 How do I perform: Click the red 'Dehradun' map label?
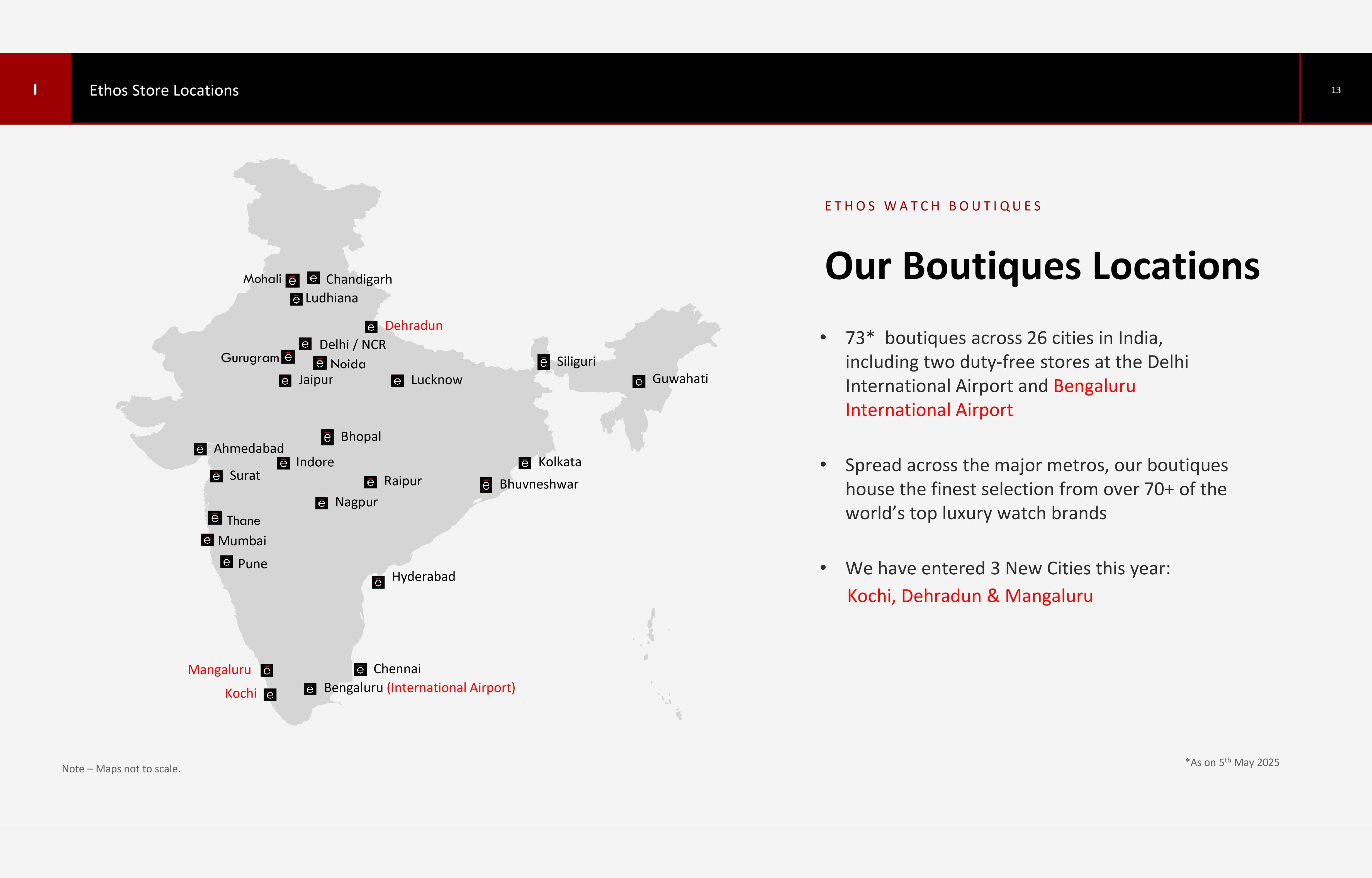point(414,326)
